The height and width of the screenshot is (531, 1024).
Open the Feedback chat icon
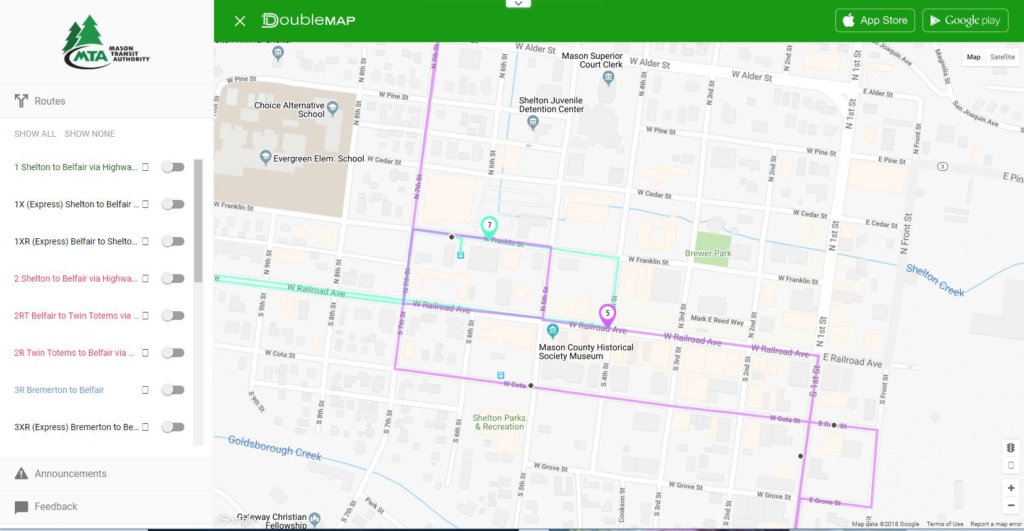coord(22,507)
